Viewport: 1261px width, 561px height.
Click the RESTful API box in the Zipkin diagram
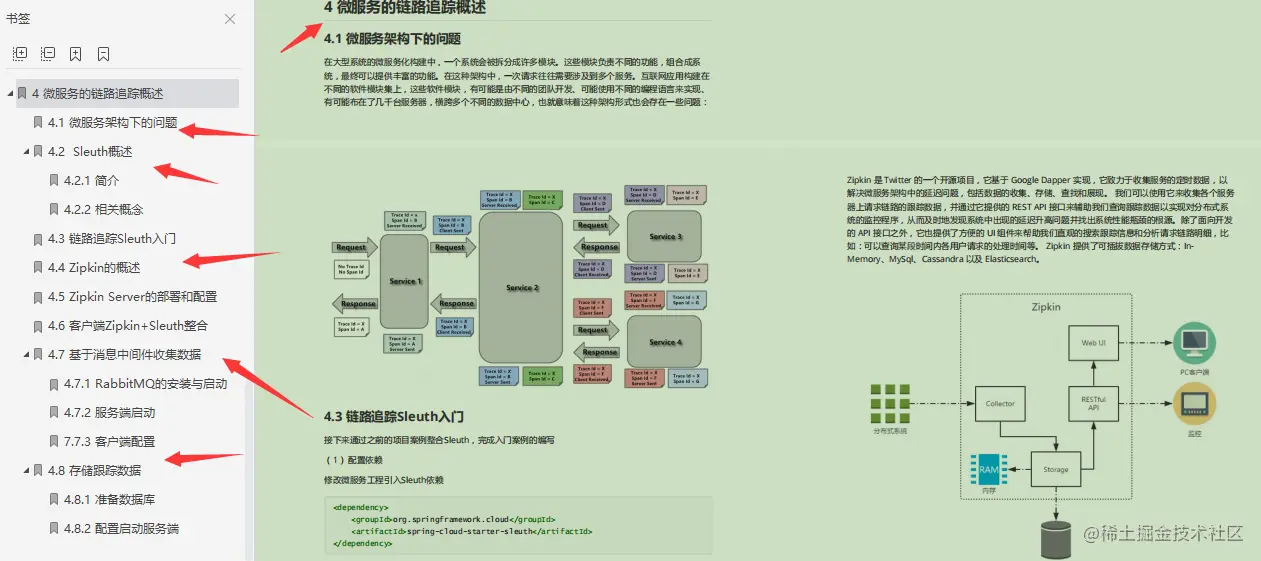1093,404
